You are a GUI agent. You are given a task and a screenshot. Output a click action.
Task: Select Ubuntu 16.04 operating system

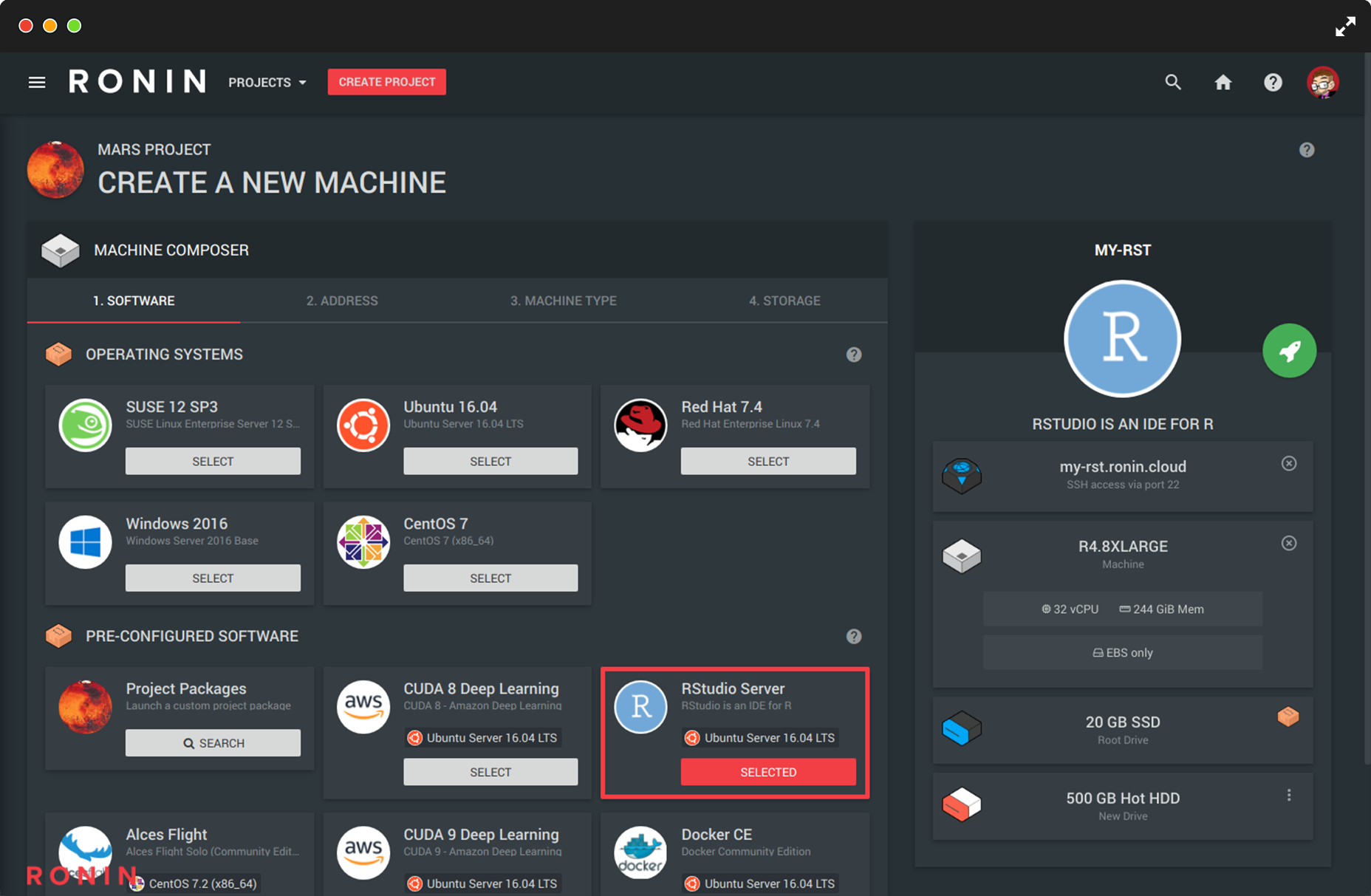click(490, 461)
